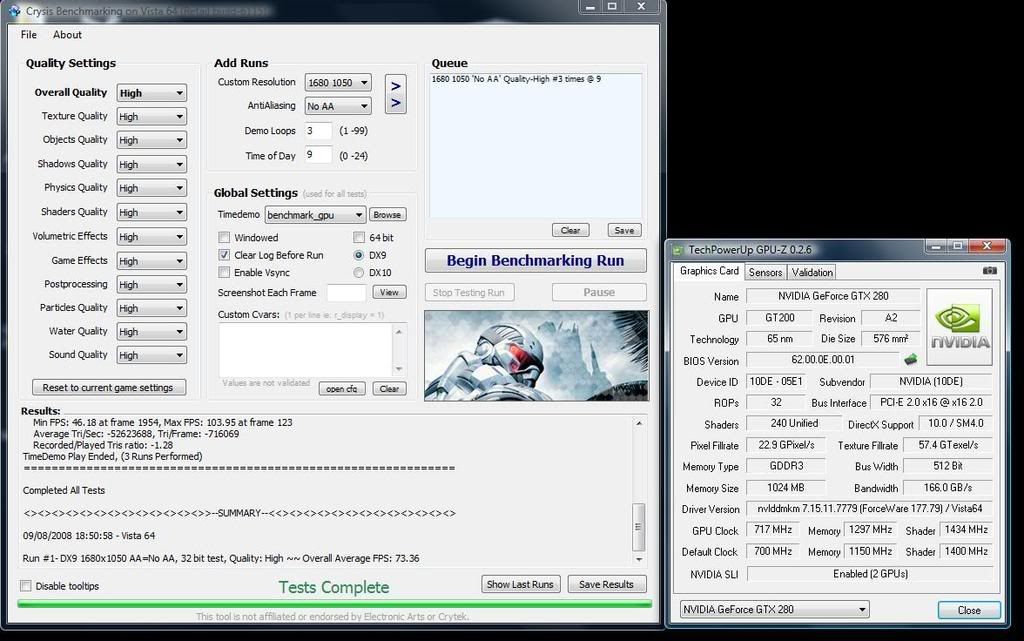
Task: Click the add-to-queue arrows button
Action: (x=395, y=94)
